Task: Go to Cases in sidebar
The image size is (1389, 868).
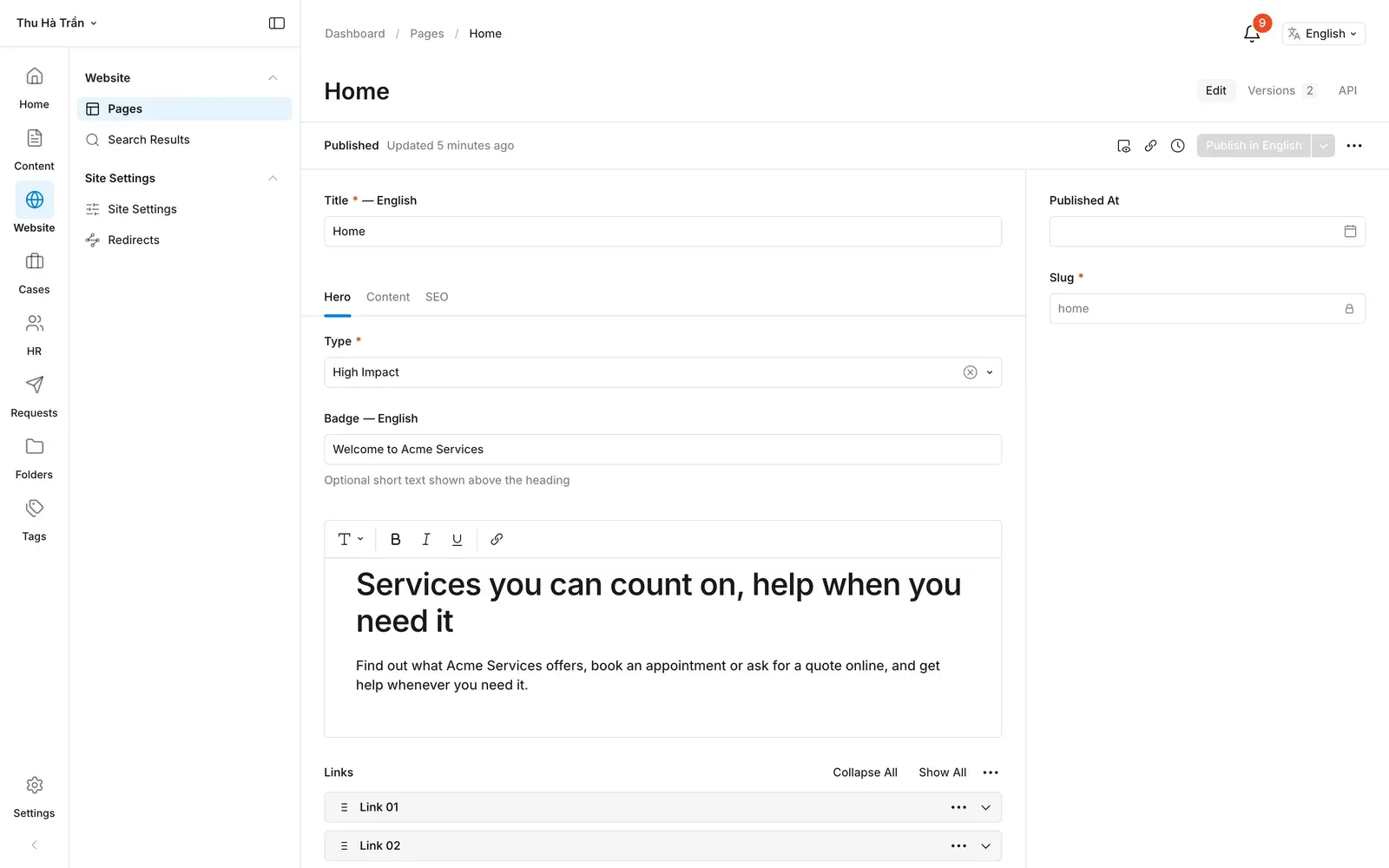Action: pos(34,273)
